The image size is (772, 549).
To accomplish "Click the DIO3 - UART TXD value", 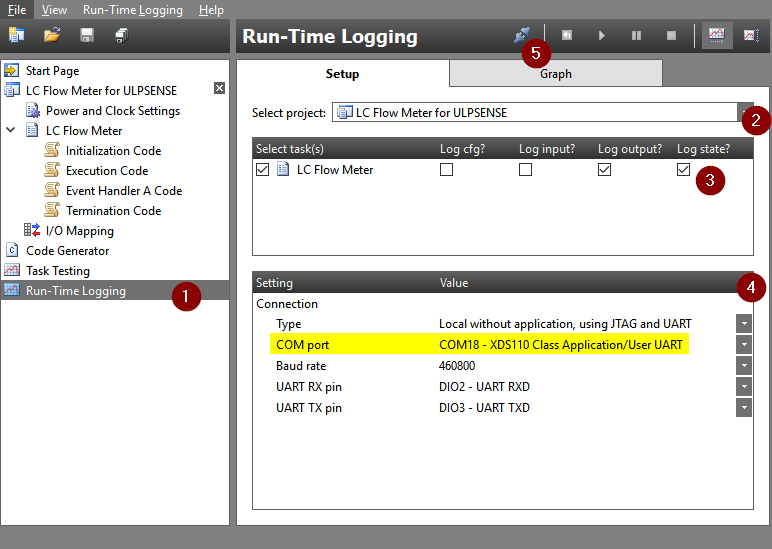I will 484,408.
